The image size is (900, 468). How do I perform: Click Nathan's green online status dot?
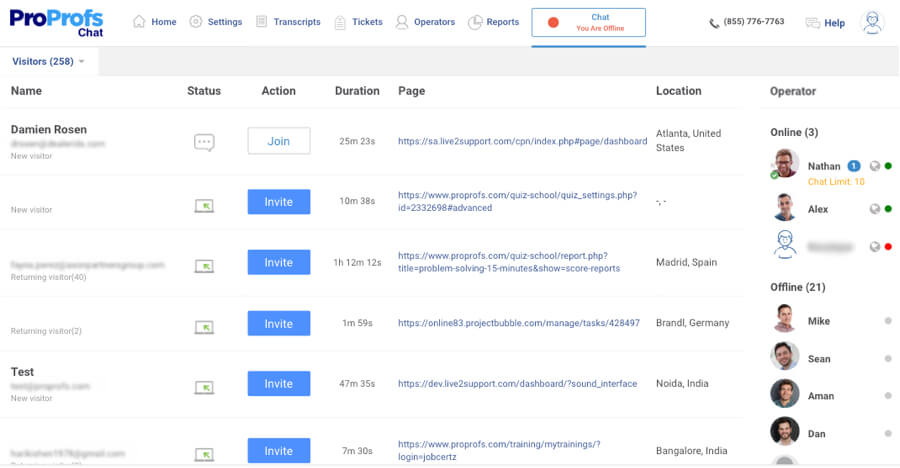pos(888,166)
